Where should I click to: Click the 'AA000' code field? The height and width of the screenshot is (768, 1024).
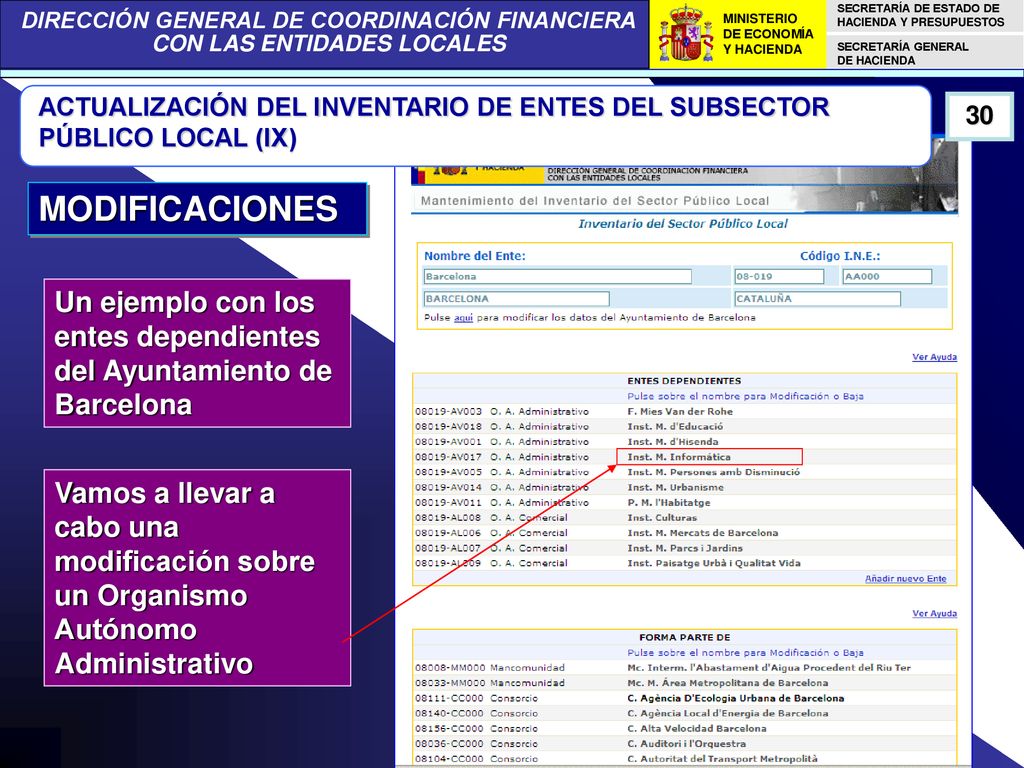[x=887, y=276]
